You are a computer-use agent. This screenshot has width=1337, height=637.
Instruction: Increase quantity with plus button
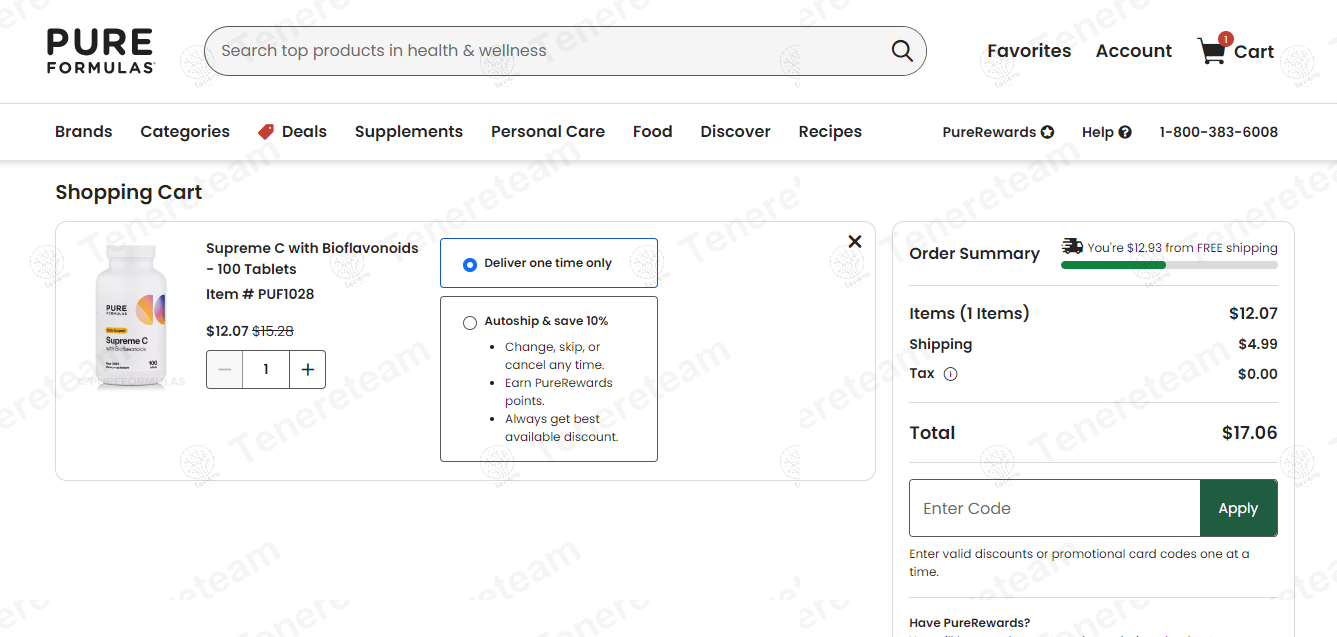coord(307,370)
